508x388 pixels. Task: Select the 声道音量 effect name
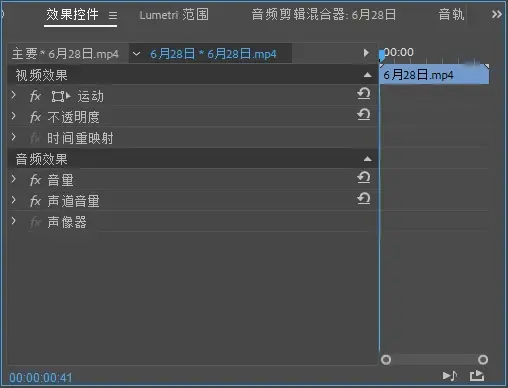coord(73,201)
